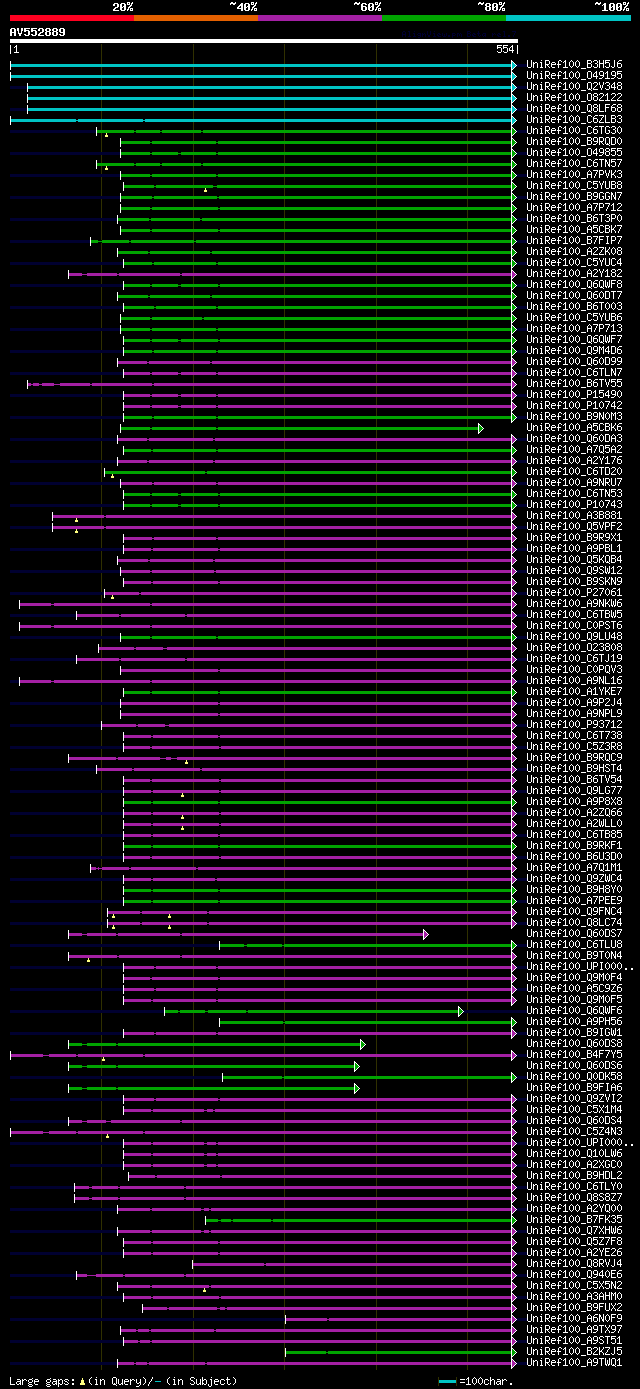Open hit label UniRef100_B2KZJ5
This screenshot has width=640, height=1389.
tap(574, 1352)
